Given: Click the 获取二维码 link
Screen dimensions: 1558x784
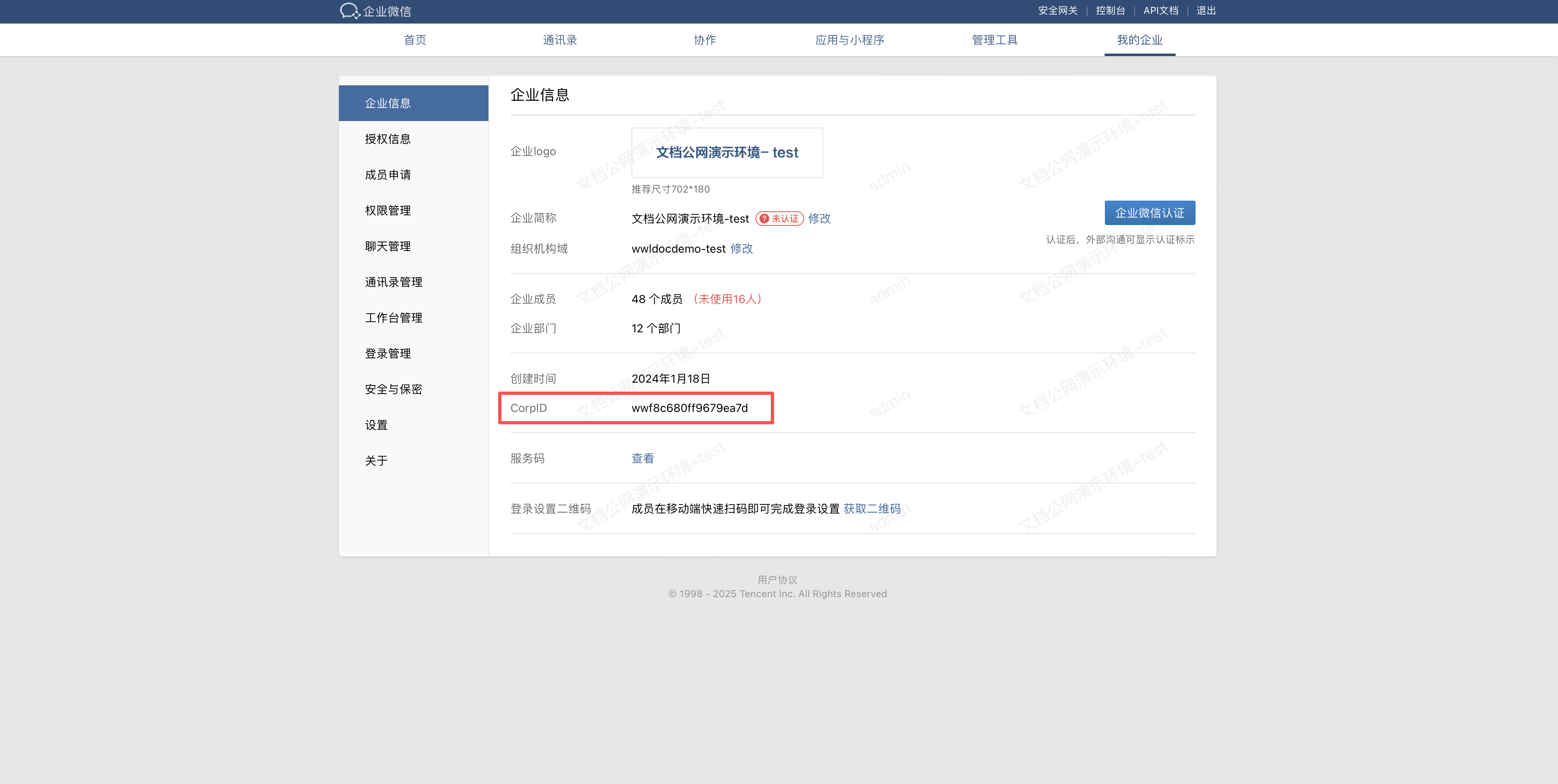Looking at the screenshot, I should point(872,508).
